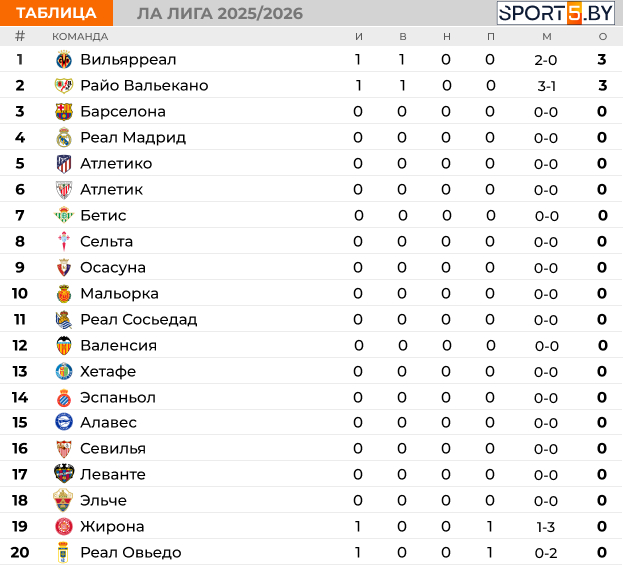Open the Севилья team name link

(113, 449)
